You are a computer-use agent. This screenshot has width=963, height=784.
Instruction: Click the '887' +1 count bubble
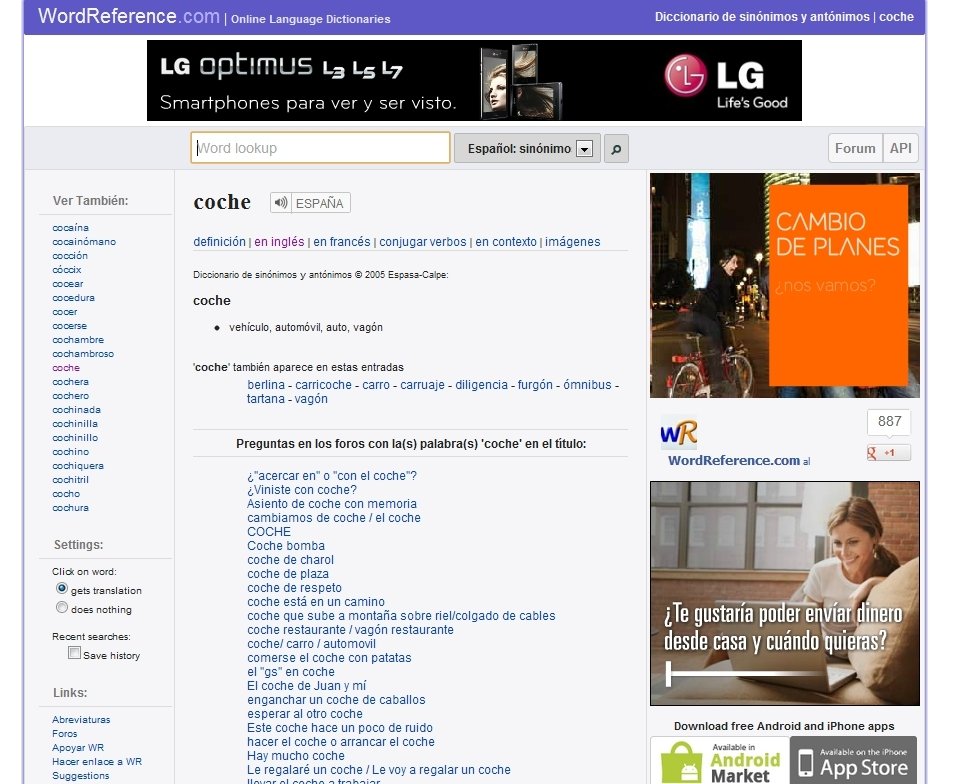point(889,422)
